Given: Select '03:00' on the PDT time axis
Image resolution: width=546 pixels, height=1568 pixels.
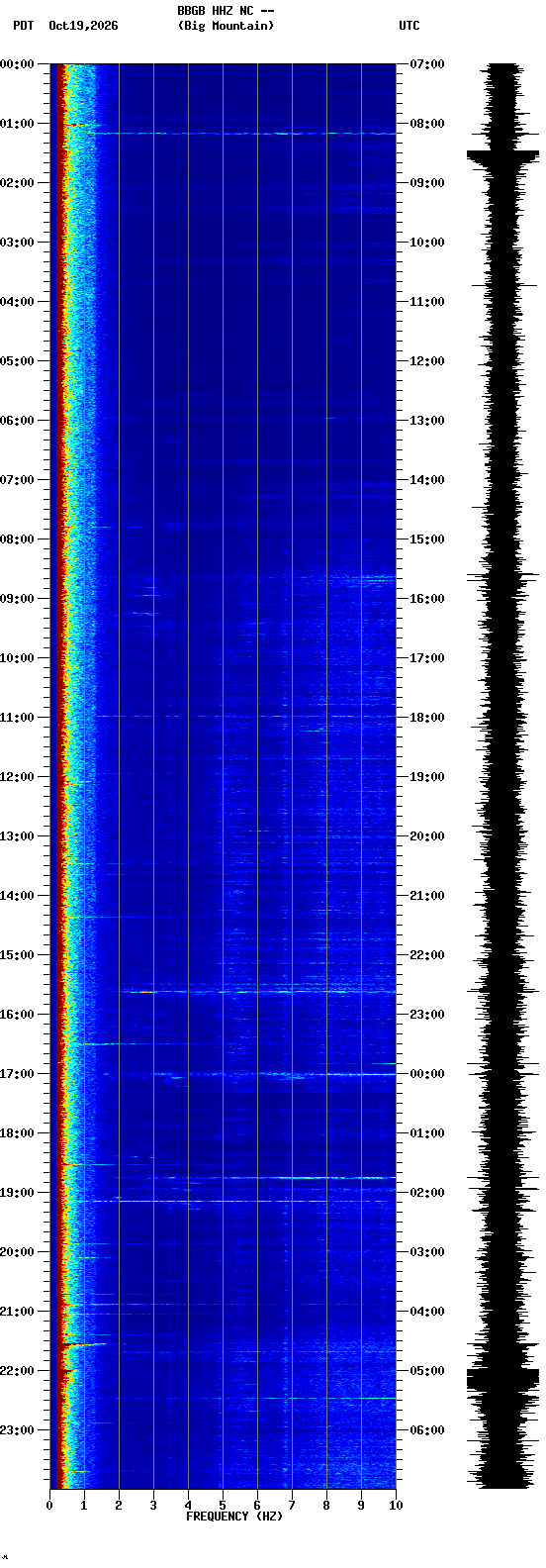Looking at the screenshot, I should [17, 243].
